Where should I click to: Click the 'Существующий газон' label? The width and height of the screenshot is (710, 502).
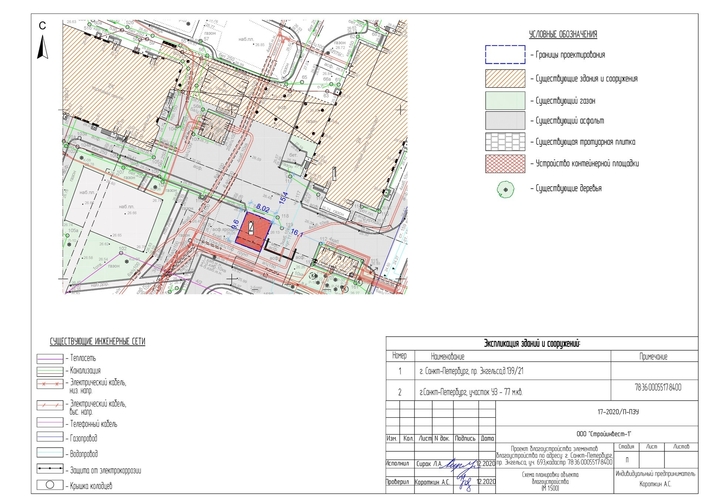pos(565,101)
